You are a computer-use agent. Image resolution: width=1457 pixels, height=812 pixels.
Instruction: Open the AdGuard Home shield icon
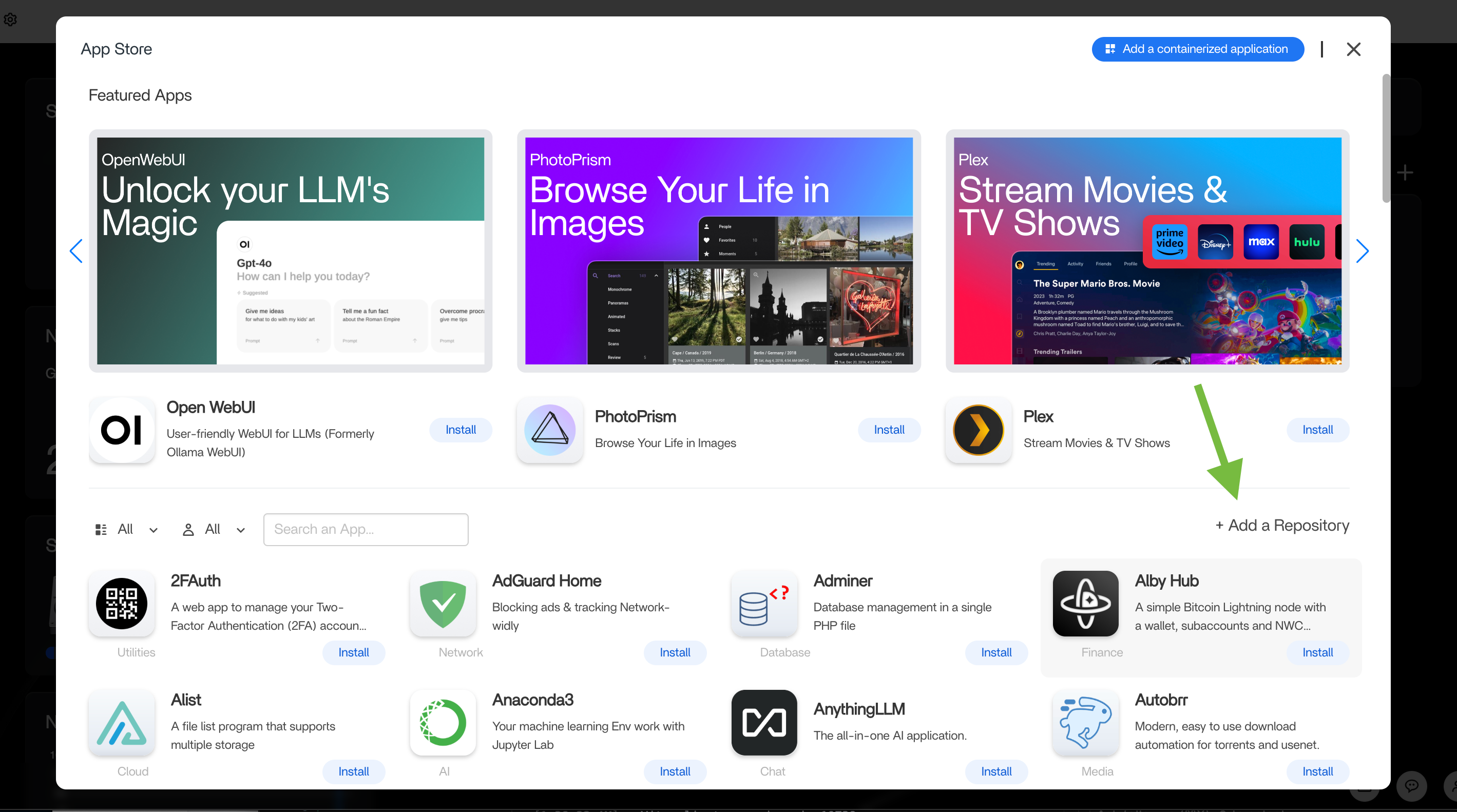(443, 603)
